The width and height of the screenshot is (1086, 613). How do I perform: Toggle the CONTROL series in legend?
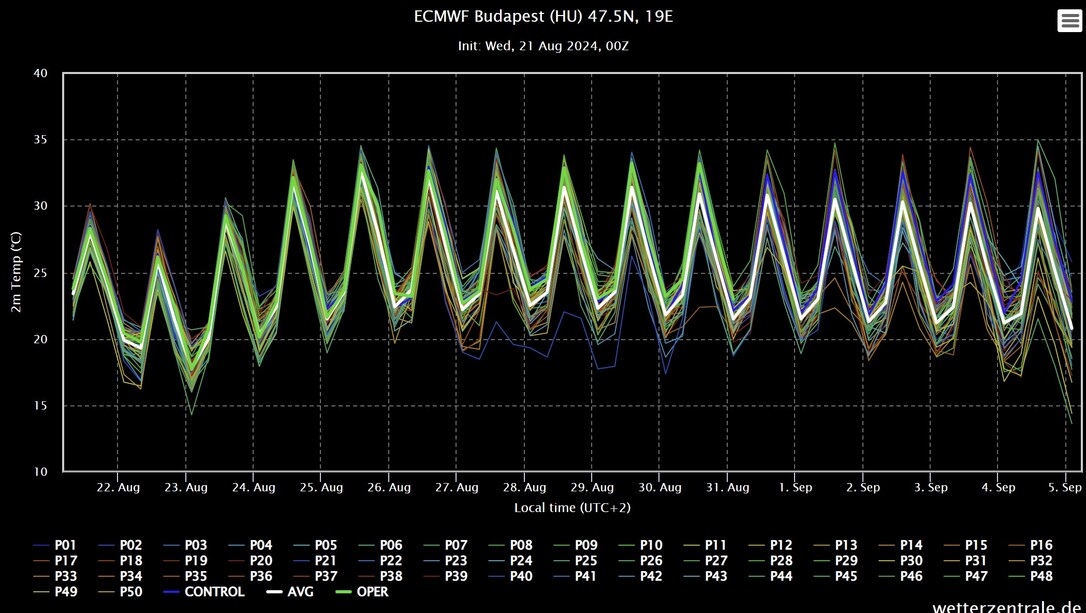click(214, 592)
